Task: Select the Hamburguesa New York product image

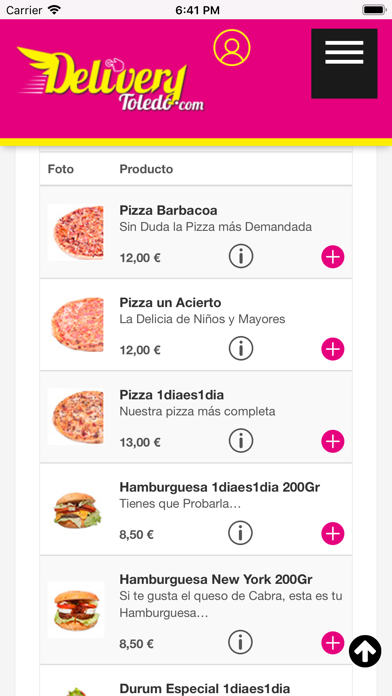Action: click(x=76, y=610)
